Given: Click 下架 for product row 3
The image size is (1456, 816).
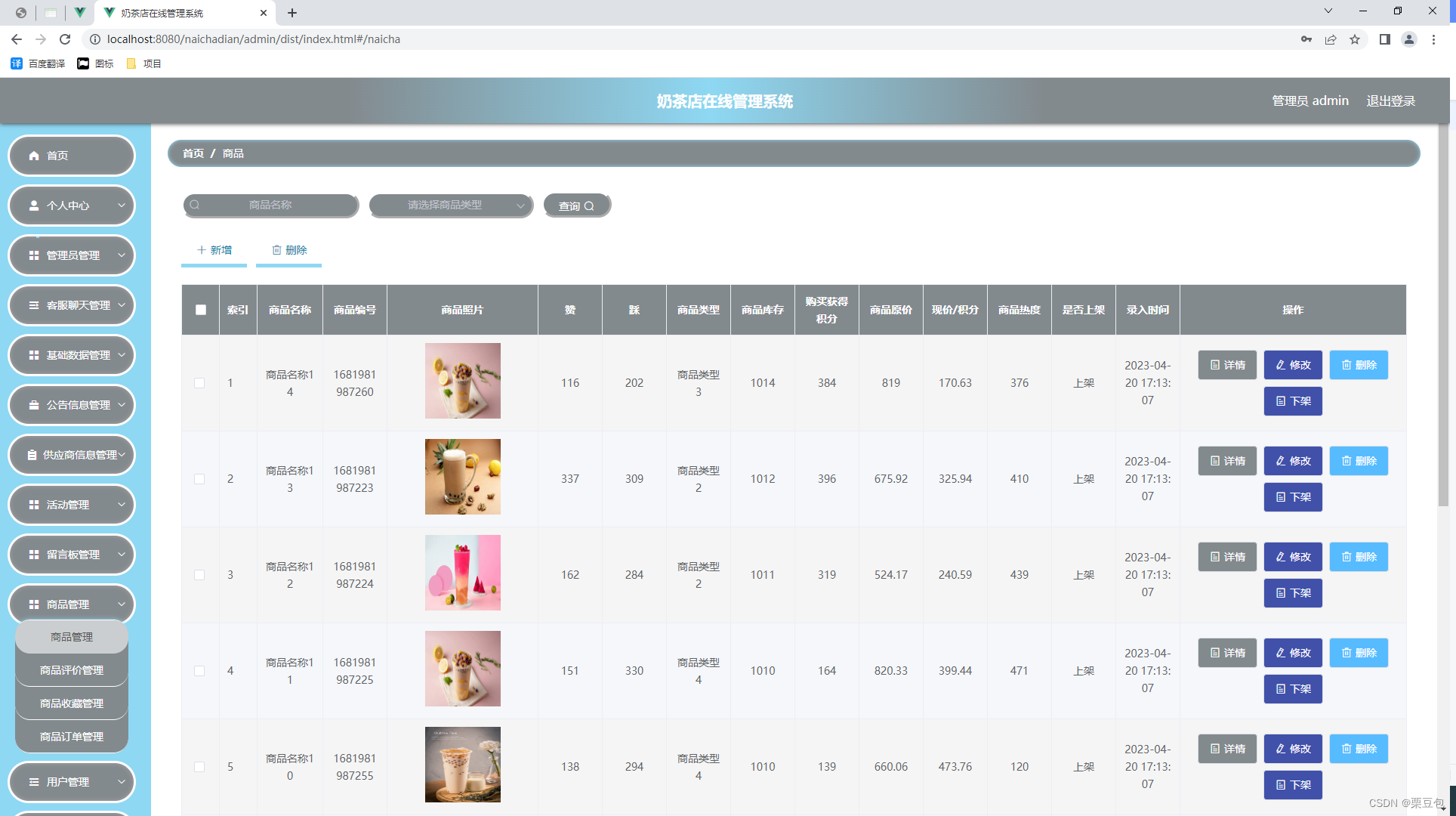Looking at the screenshot, I should click(1293, 593).
